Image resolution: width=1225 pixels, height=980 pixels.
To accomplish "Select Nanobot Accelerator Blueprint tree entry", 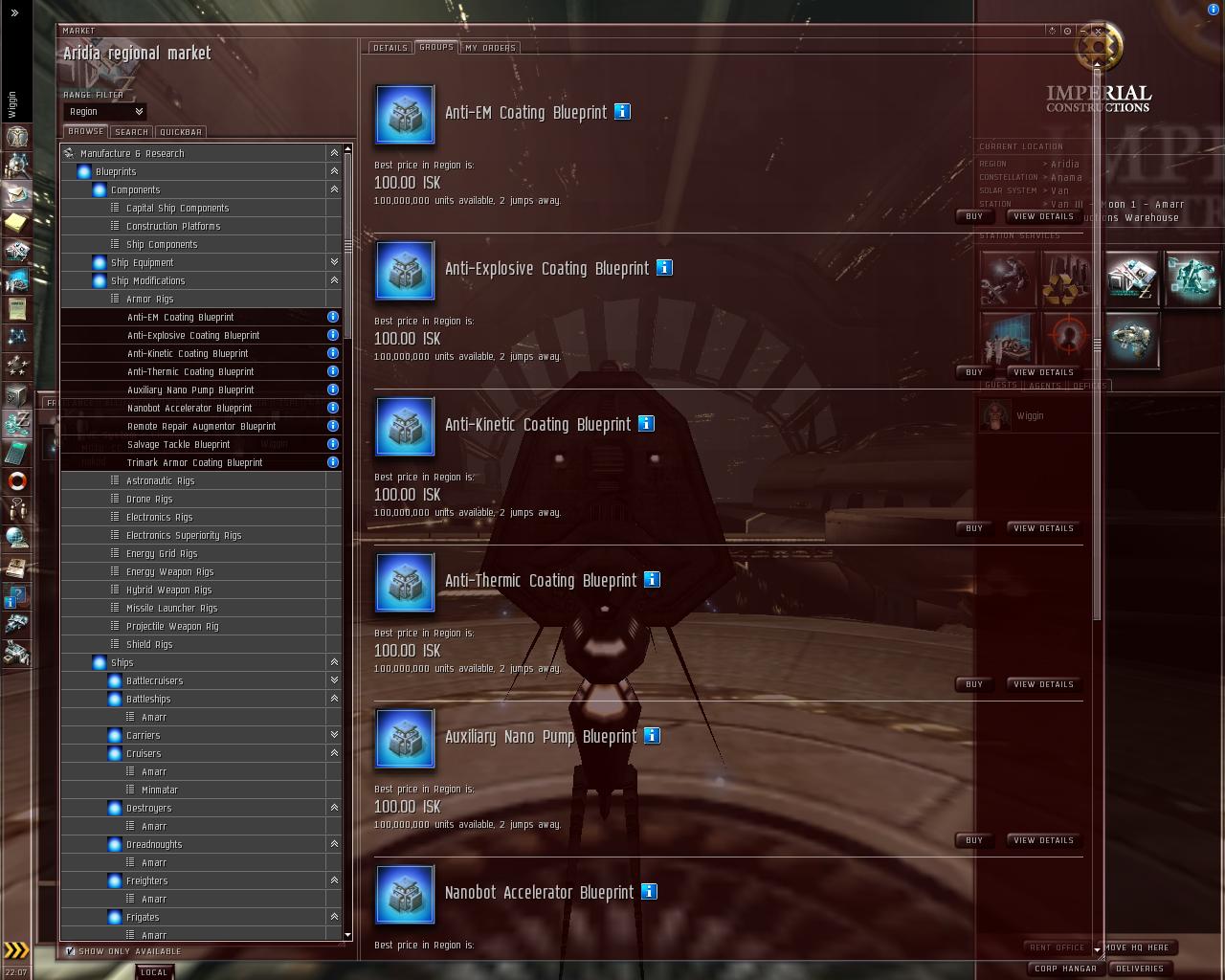I will tap(200, 408).
